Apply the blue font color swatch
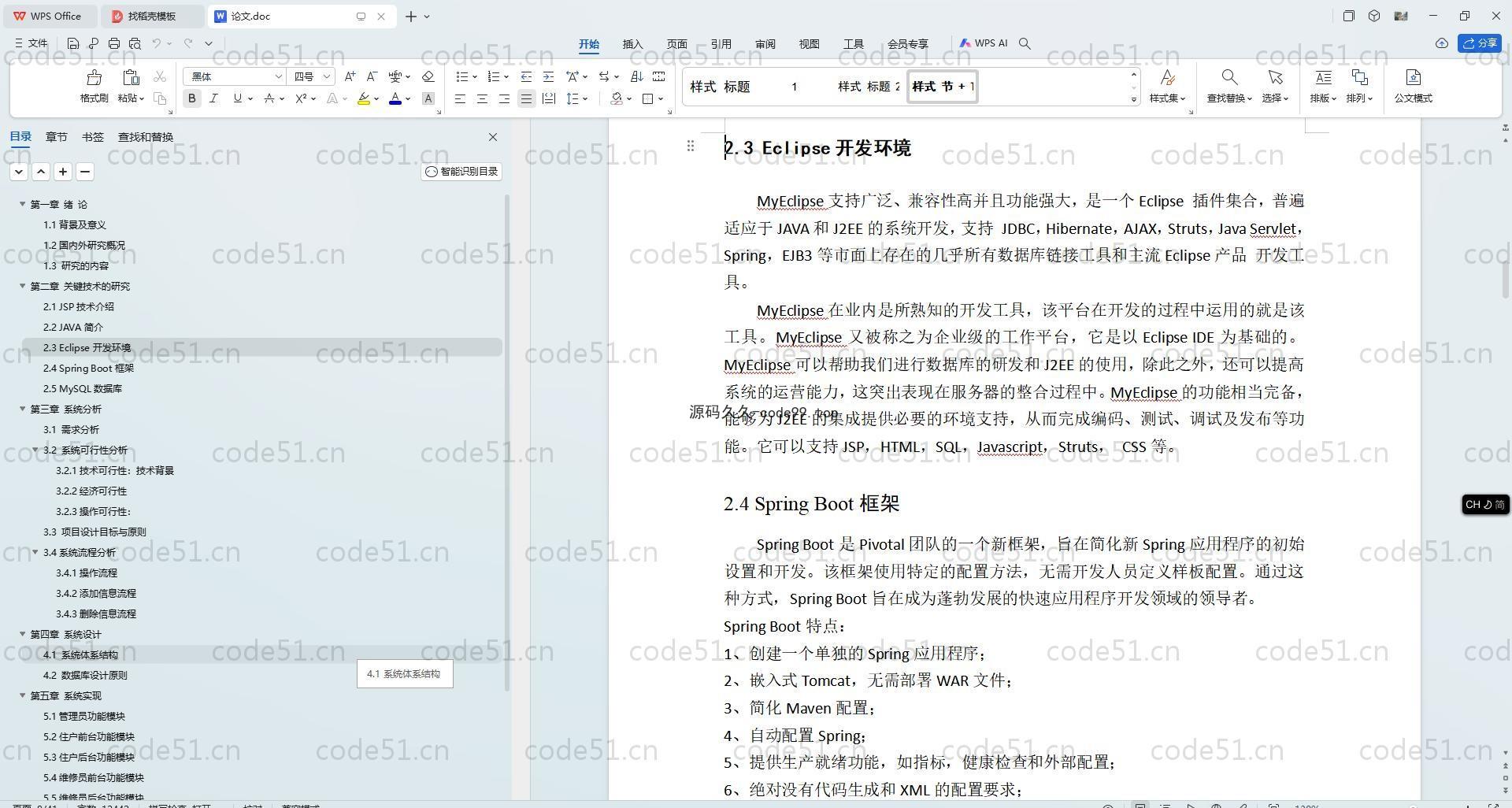Screen dimensions: 1512x808 [395, 98]
